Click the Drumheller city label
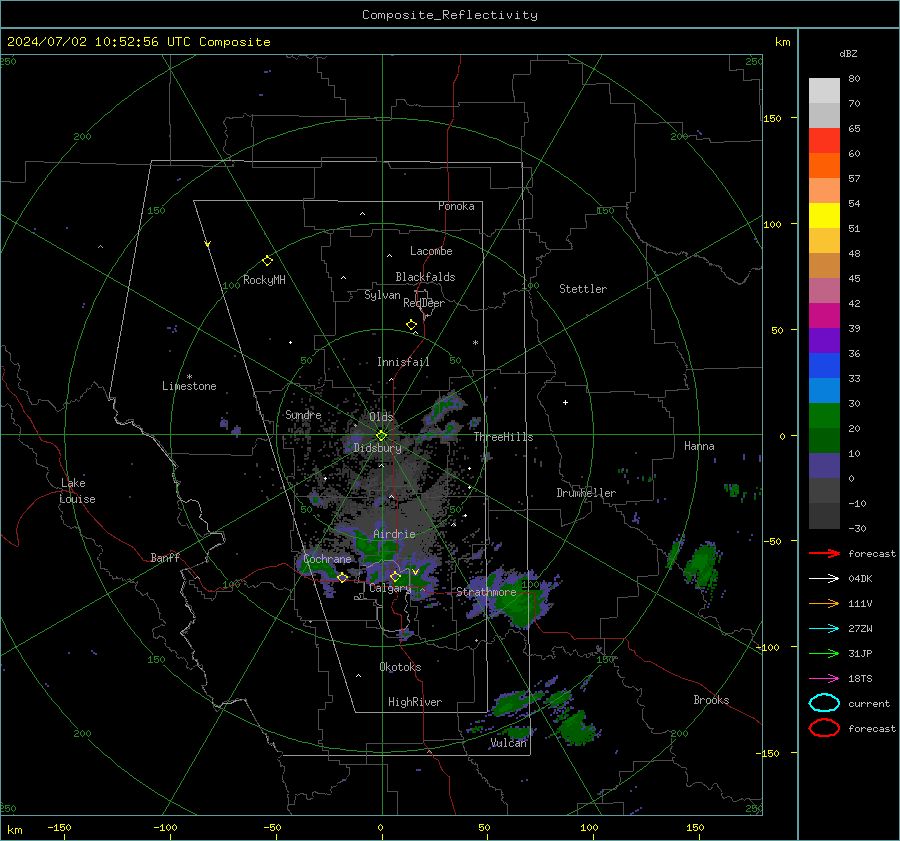The width and height of the screenshot is (900, 841). [586, 493]
